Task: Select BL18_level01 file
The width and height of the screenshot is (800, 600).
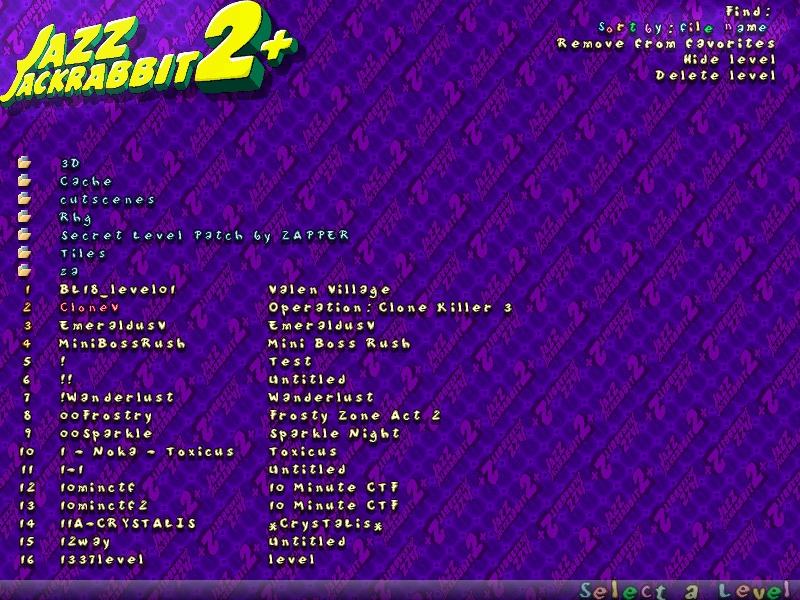Action: [x=118, y=290]
